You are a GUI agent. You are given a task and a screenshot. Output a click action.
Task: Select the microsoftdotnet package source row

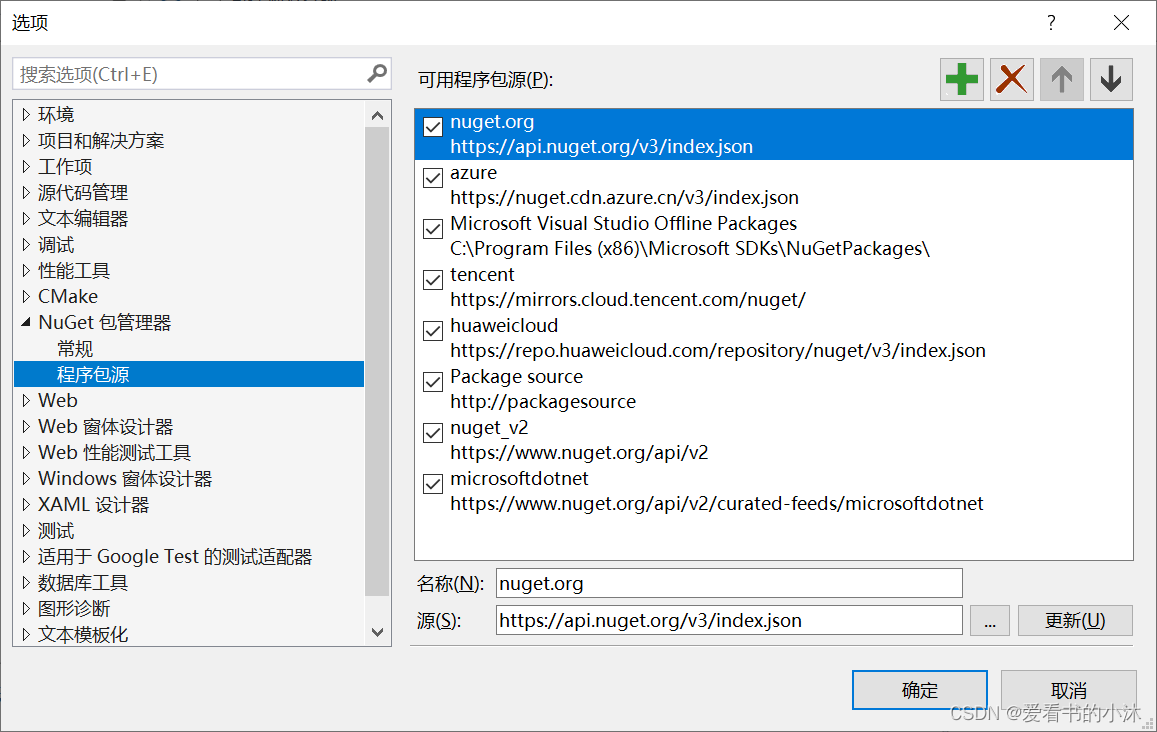[x=774, y=491]
